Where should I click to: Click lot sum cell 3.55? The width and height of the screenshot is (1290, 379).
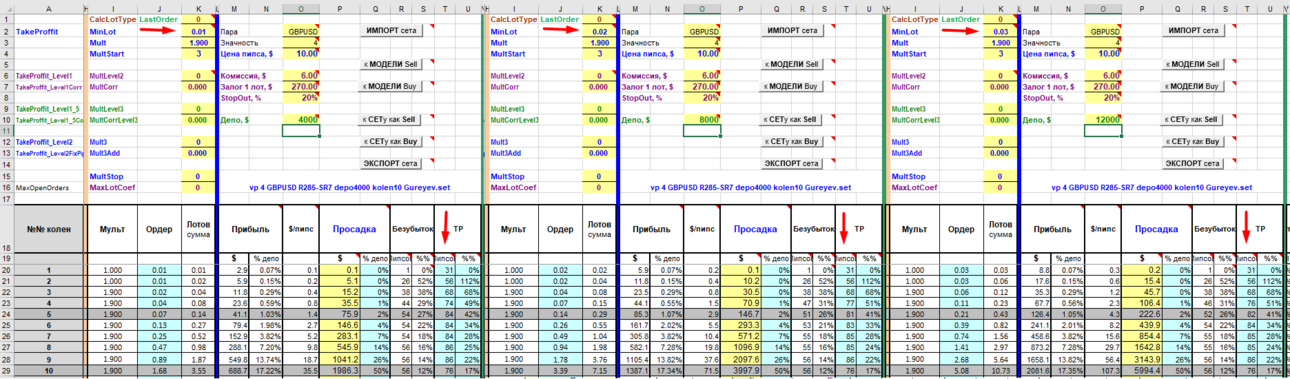click(x=198, y=371)
